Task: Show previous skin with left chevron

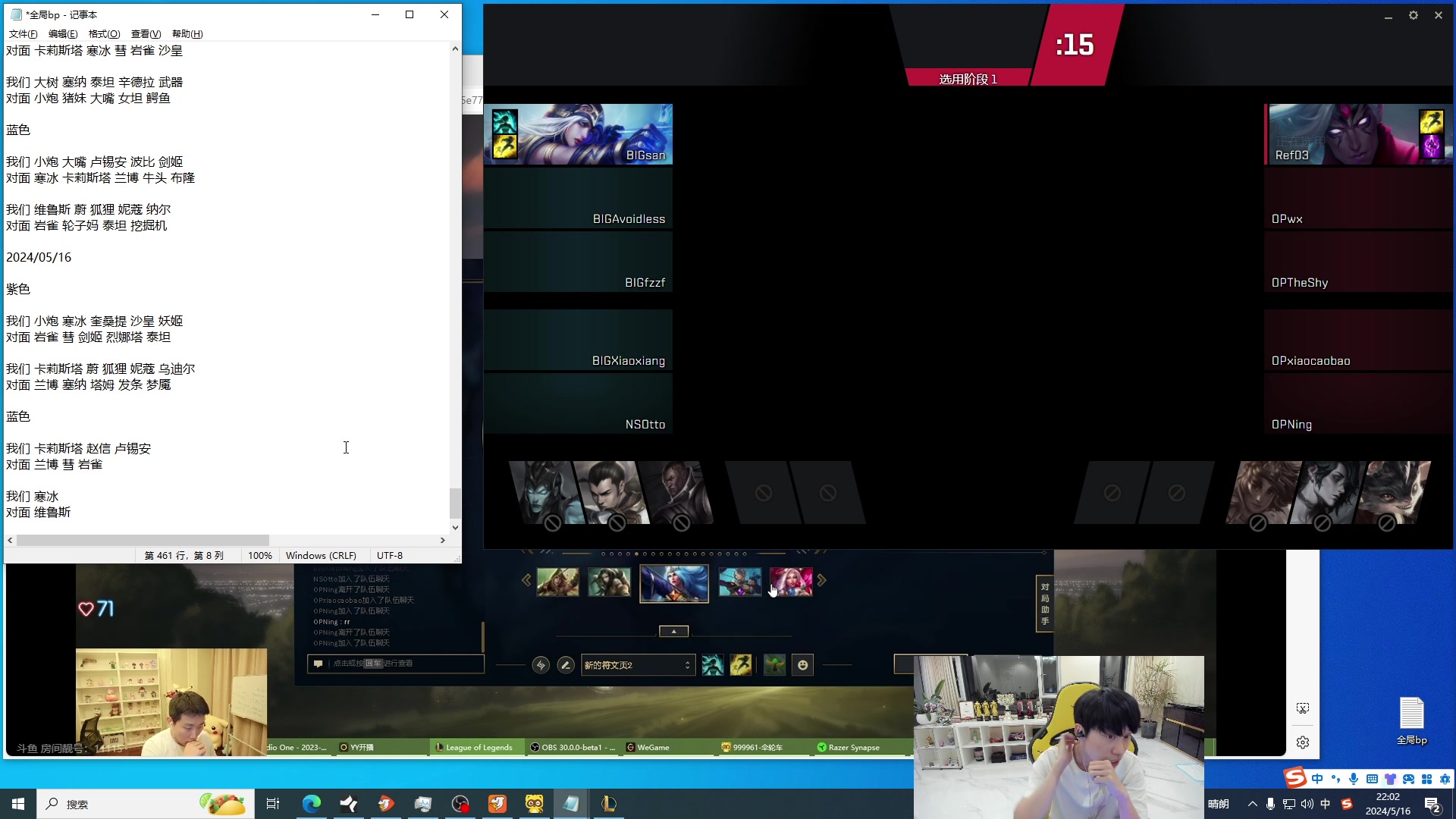Action: [x=526, y=580]
